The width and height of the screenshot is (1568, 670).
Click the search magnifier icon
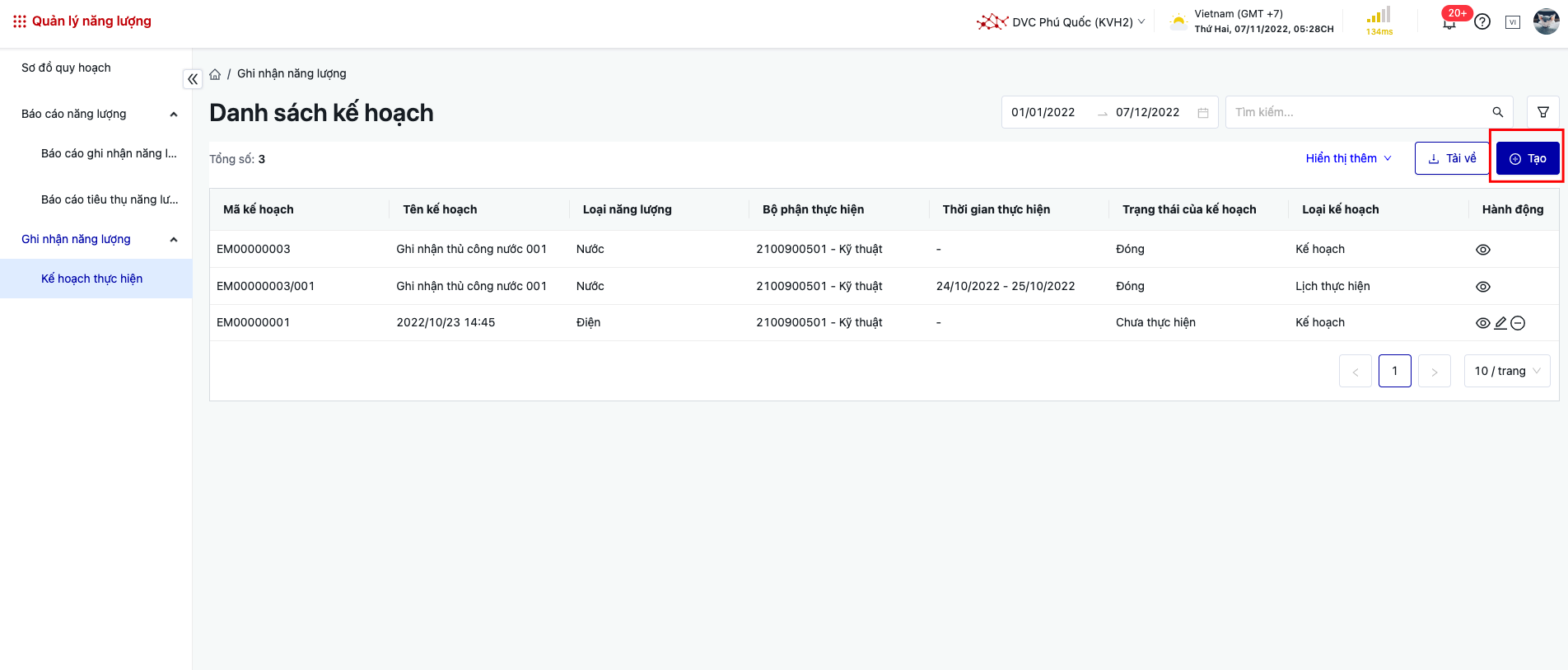click(1497, 112)
